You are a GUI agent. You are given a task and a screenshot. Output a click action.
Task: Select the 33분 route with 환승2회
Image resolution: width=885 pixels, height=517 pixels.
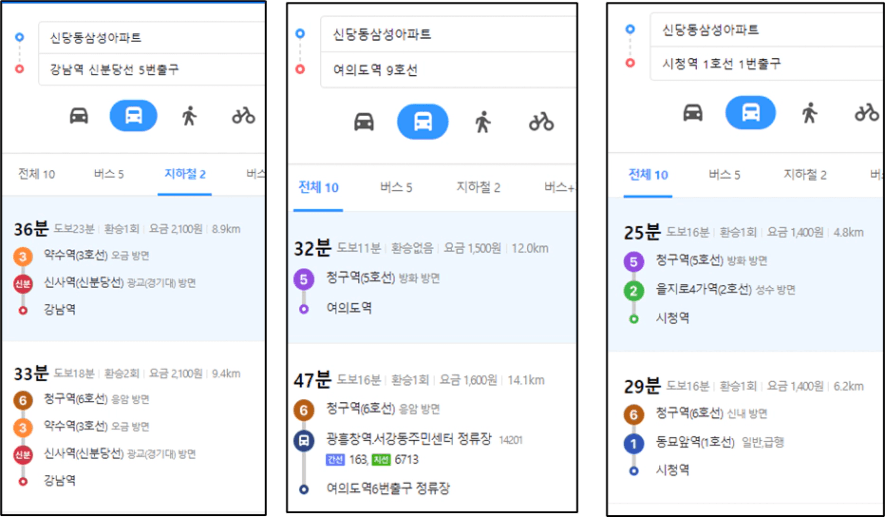[x=134, y=426]
